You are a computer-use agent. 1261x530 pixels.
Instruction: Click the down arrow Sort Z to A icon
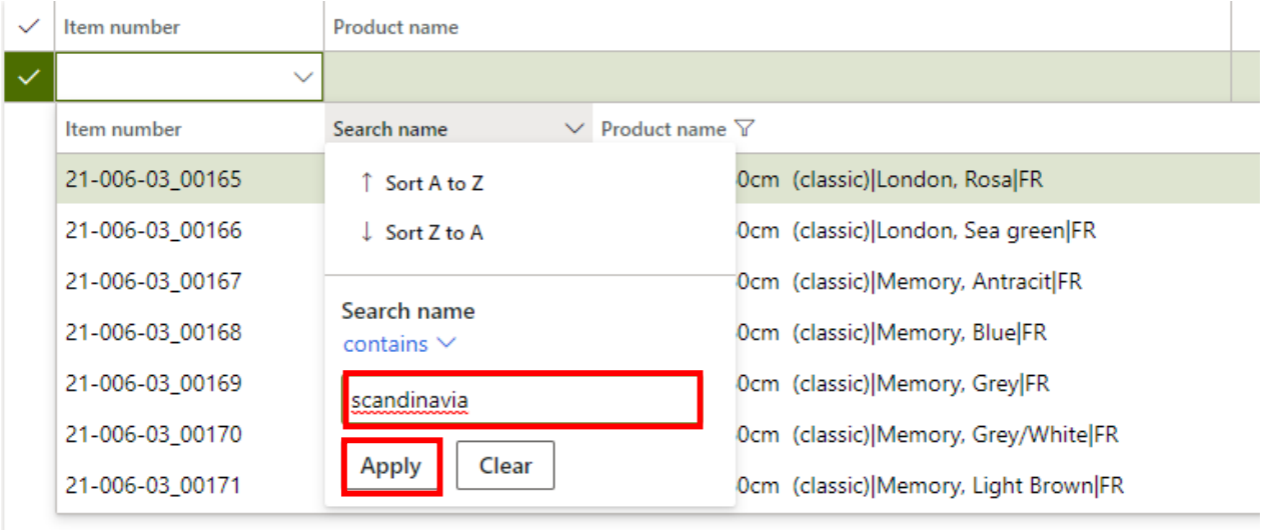[366, 232]
